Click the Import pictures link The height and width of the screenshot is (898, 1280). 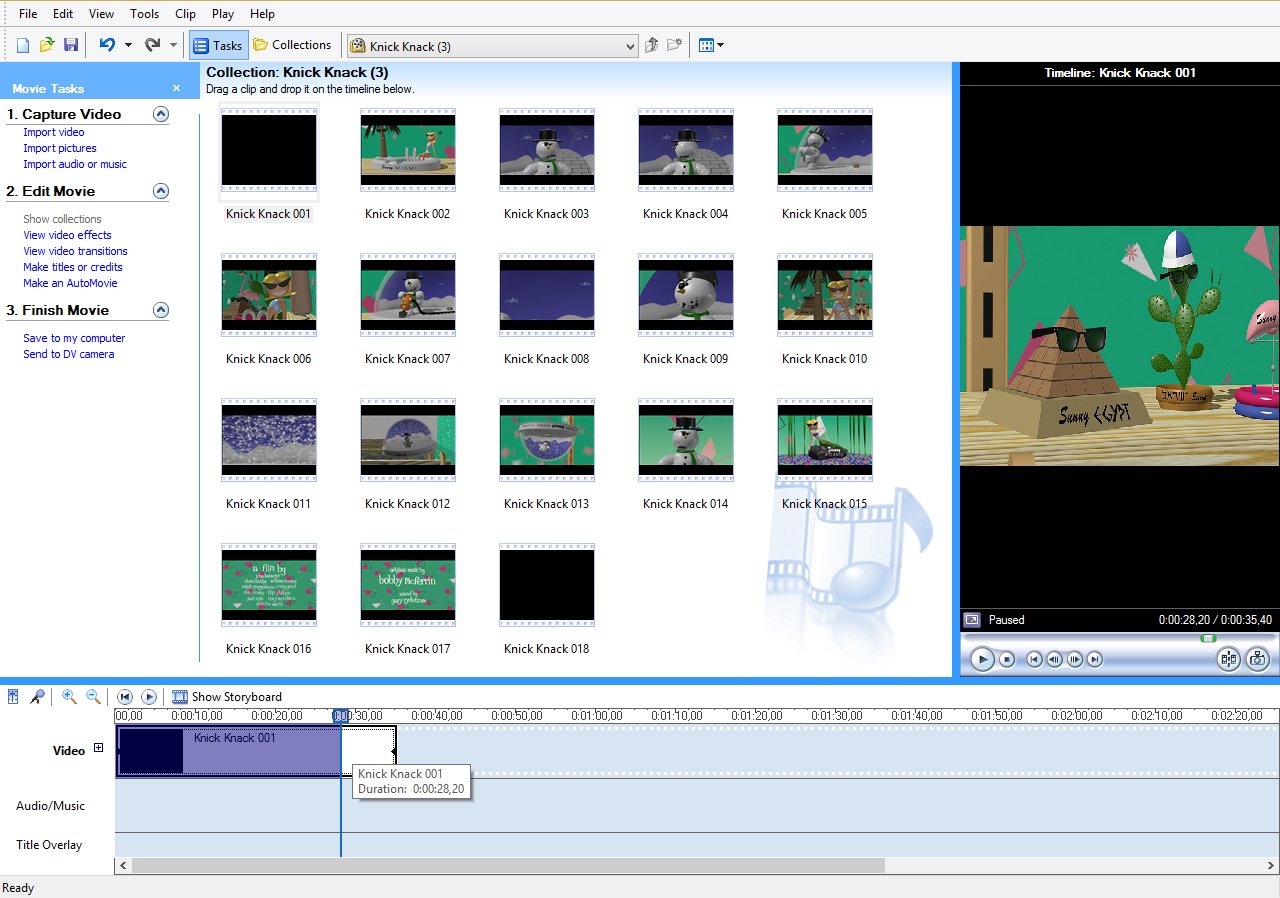60,148
